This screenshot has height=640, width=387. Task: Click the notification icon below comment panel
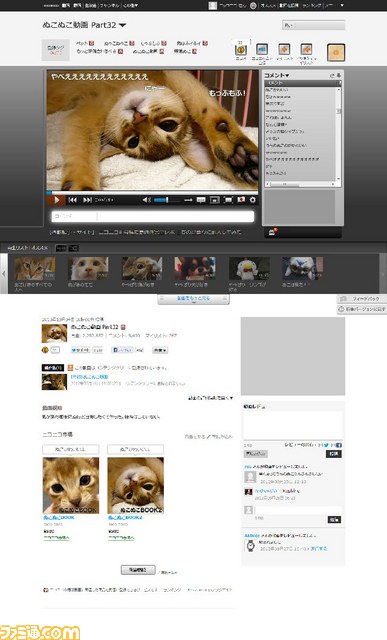pos(273,232)
